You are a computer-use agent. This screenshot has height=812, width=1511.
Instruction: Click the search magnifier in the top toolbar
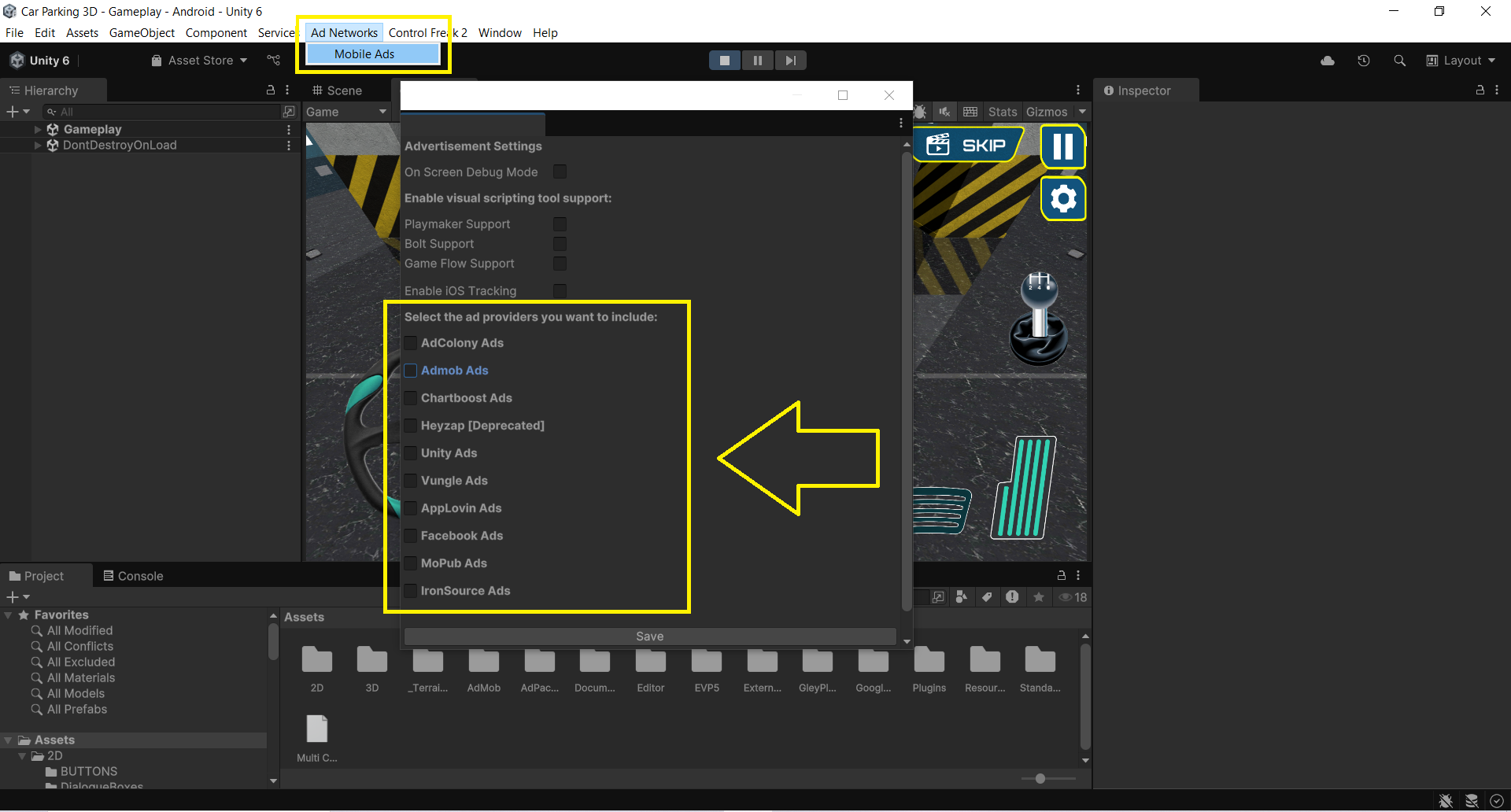tap(1400, 60)
